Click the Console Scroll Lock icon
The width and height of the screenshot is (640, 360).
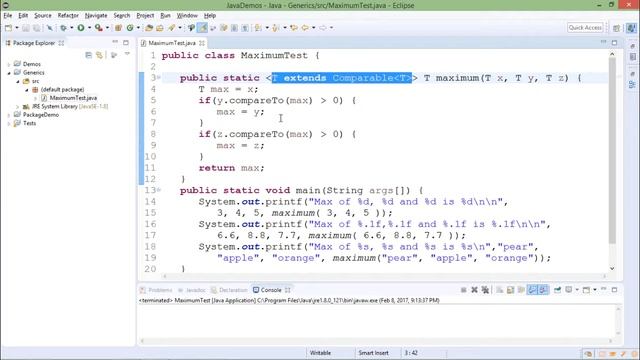click(x=510, y=290)
